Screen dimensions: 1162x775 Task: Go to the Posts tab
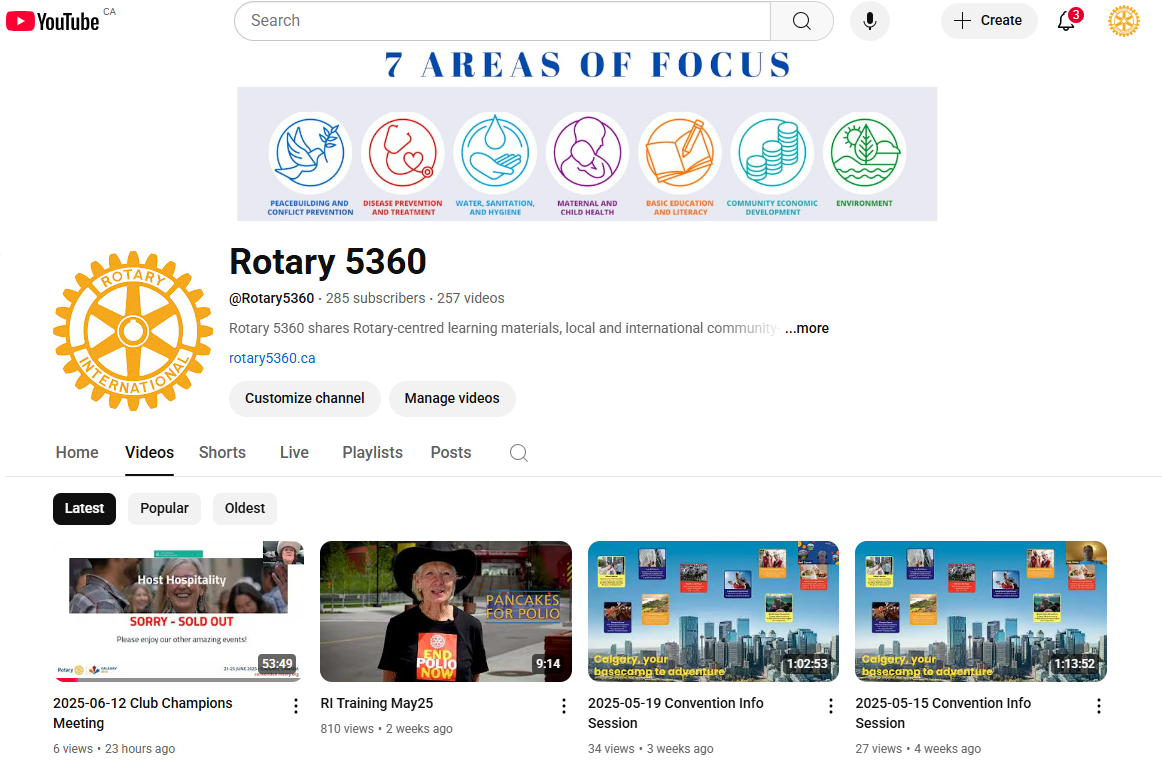451,453
